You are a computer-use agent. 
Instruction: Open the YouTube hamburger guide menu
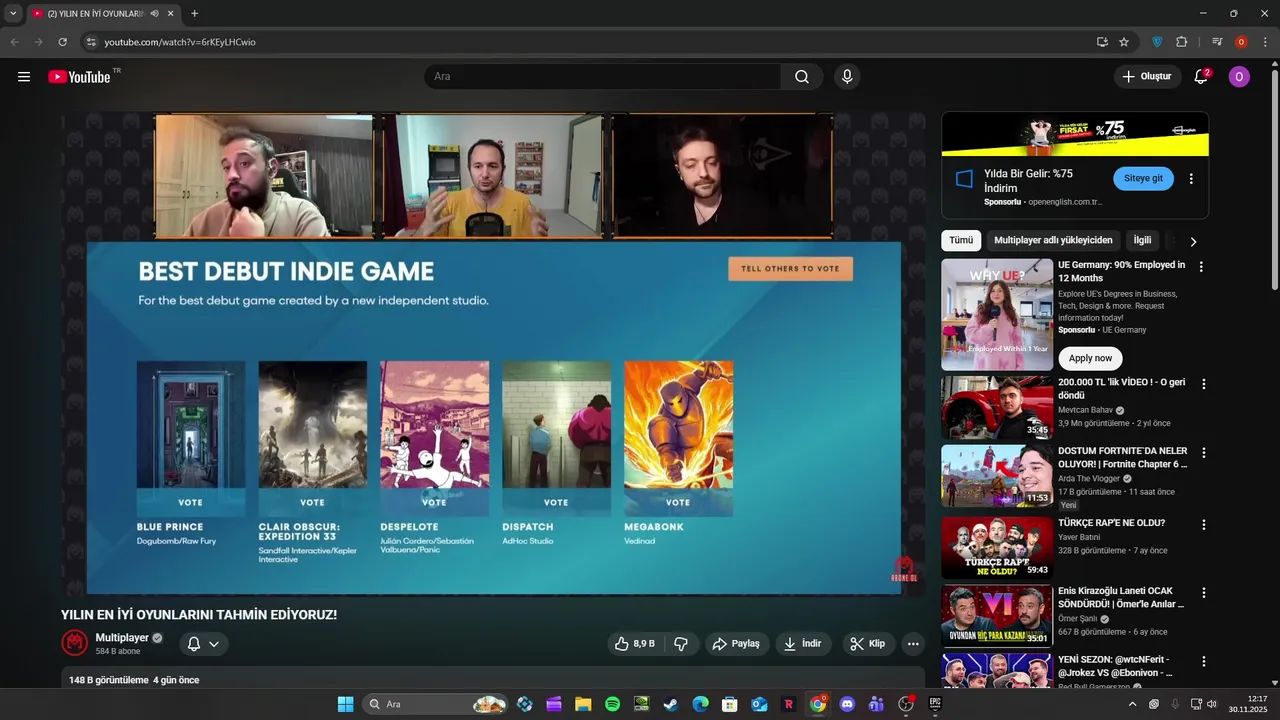click(24, 77)
